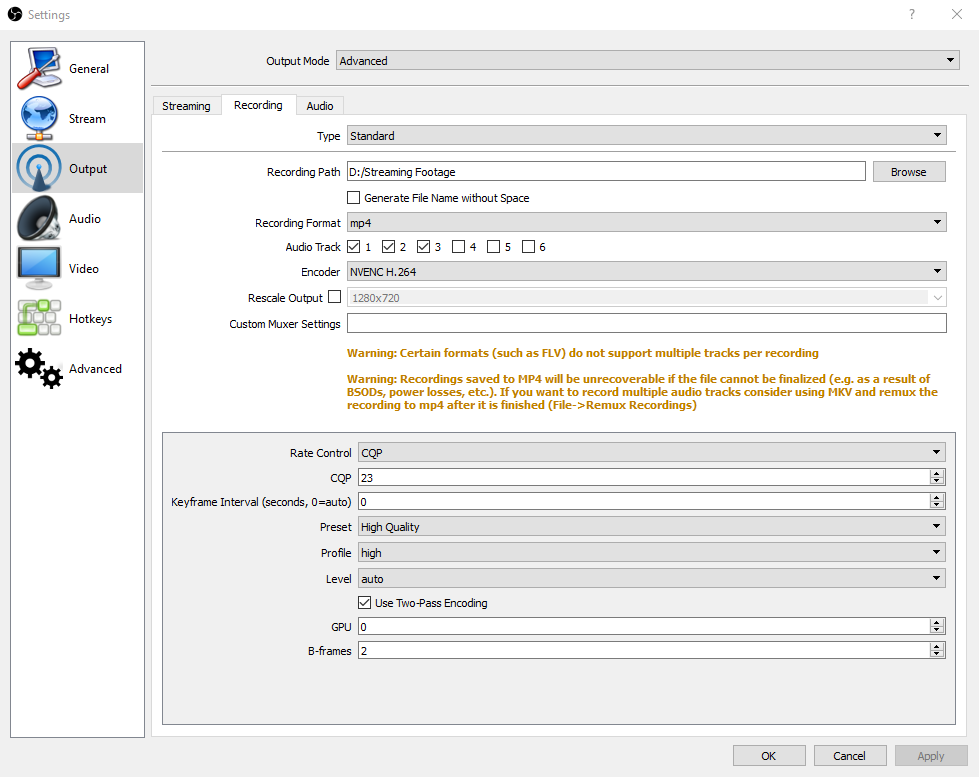Expand the Level dropdown
The width and height of the screenshot is (979, 777).
click(652, 578)
